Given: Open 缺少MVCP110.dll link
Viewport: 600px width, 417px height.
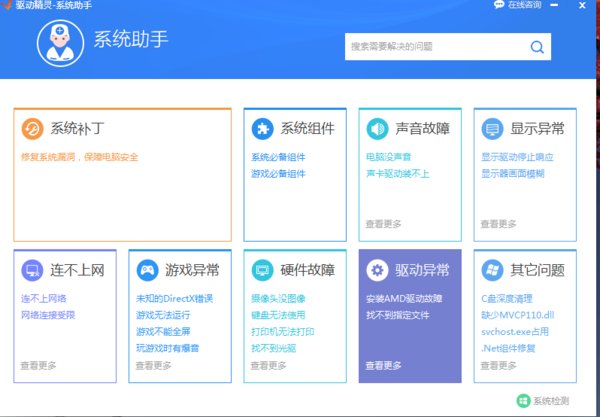Looking at the screenshot, I should click(518, 315).
